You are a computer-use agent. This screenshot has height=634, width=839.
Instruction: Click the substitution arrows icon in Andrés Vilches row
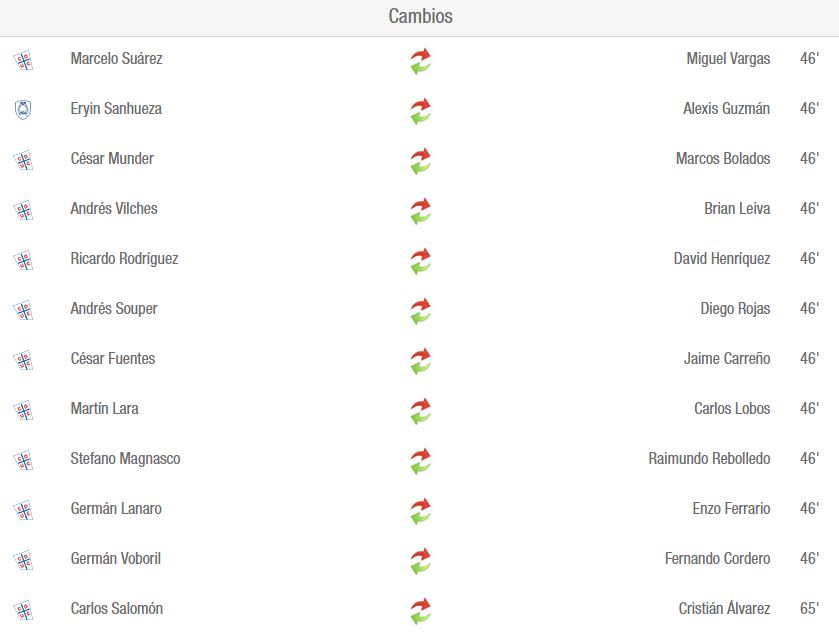[421, 211]
